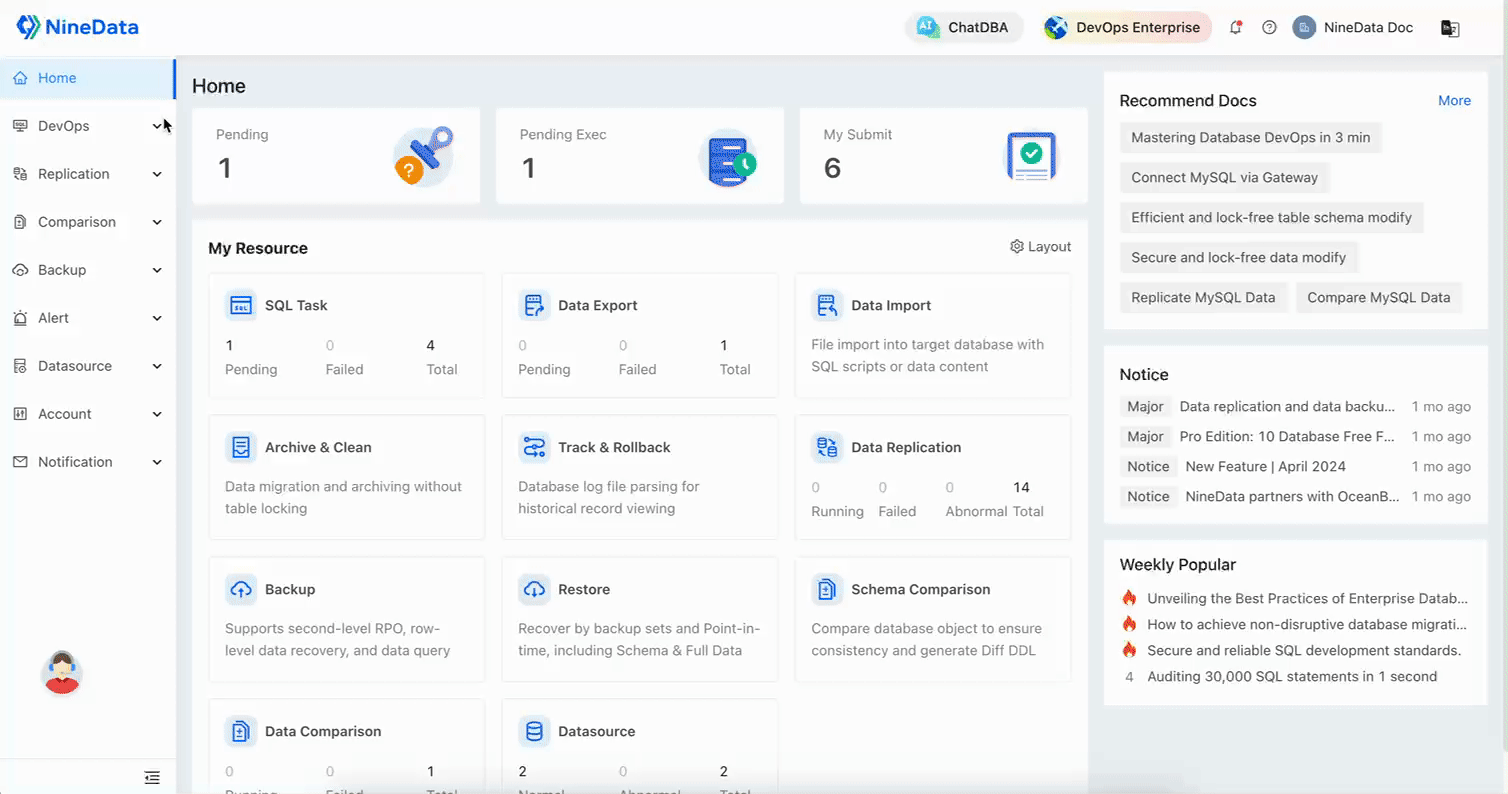This screenshot has width=1508, height=794.
Task: Open Replicate MySQL Data doc
Action: pyautogui.click(x=1204, y=298)
